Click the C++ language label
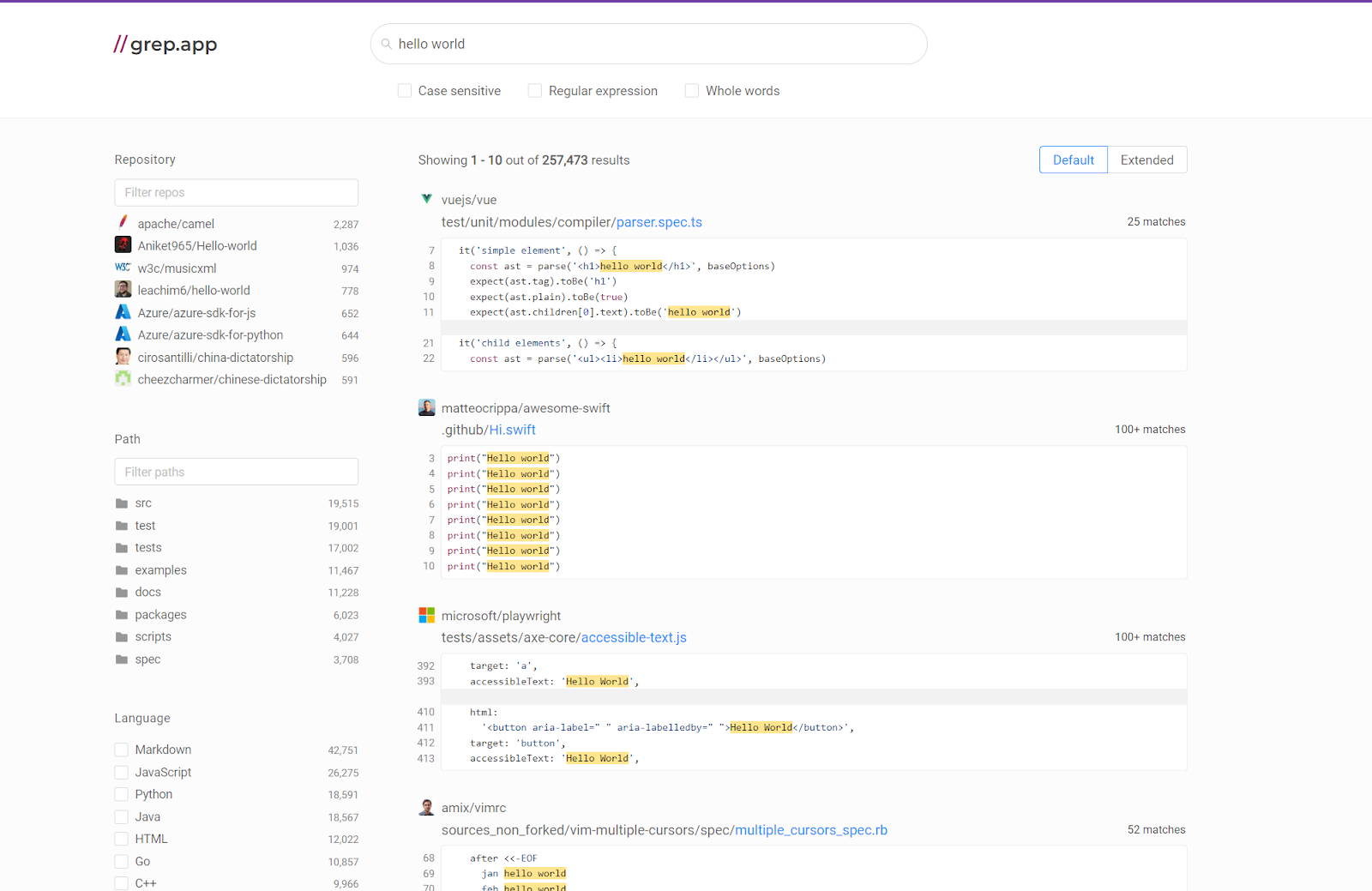This screenshot has height=891, width=1372. pos(146,883)
